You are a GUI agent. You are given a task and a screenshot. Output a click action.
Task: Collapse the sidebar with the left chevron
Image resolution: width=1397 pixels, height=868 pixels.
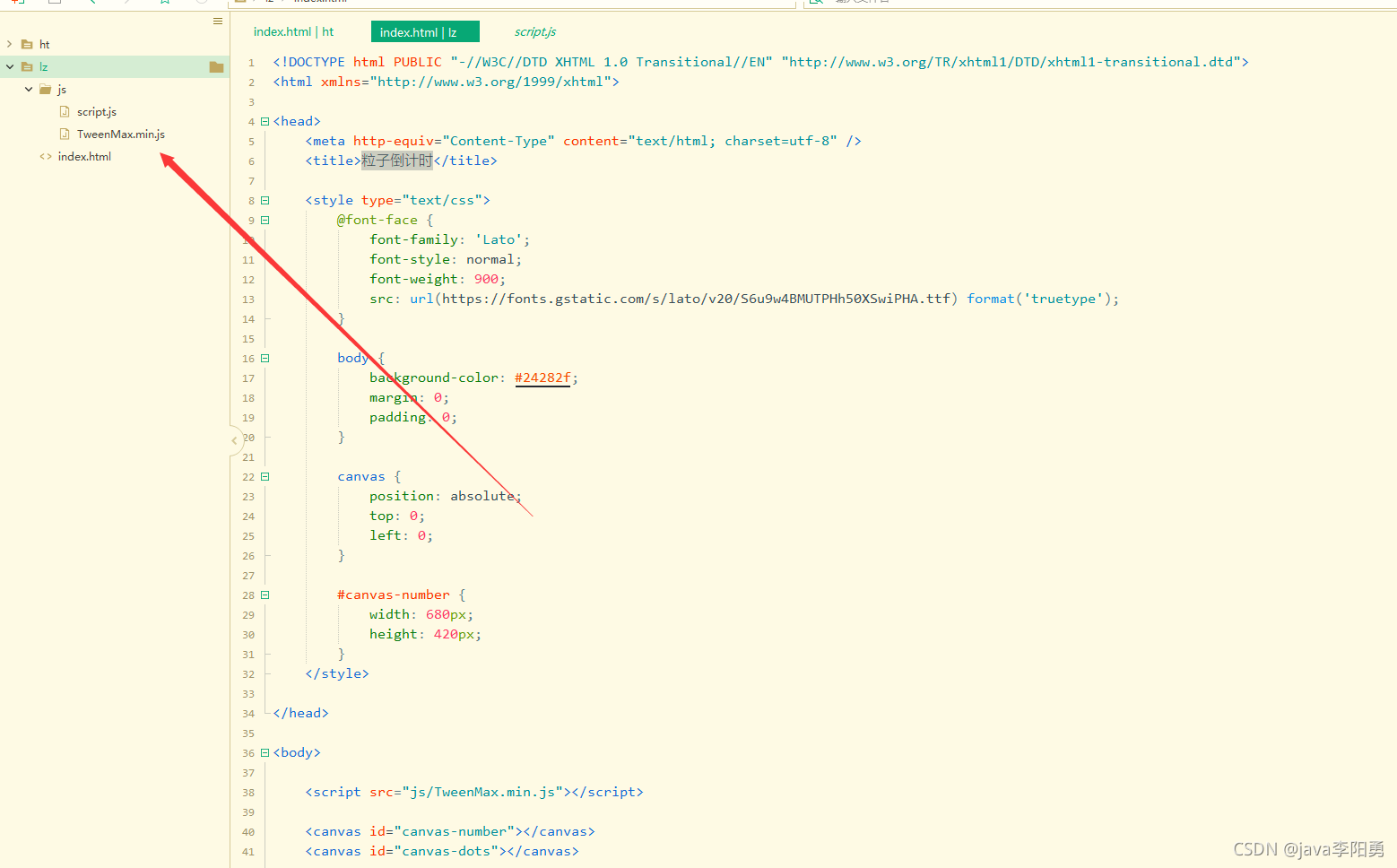235,440
